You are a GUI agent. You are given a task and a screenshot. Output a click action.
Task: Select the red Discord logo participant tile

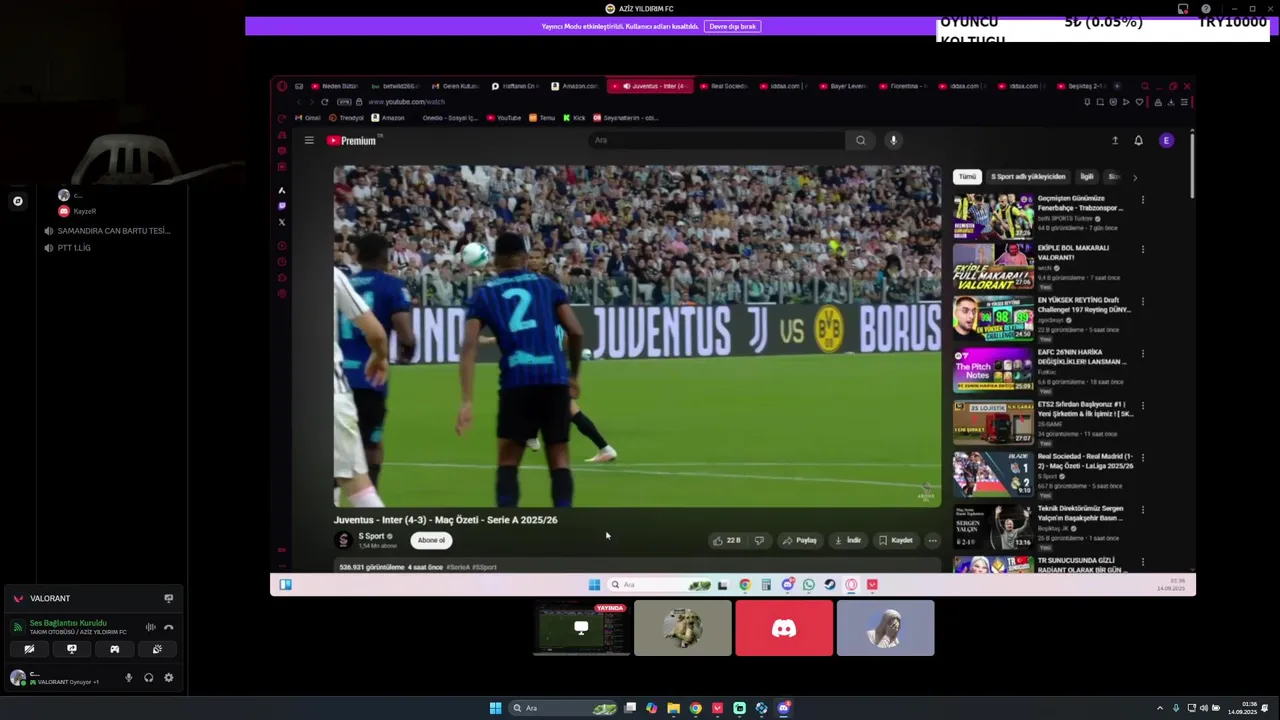tap(784, 628)
